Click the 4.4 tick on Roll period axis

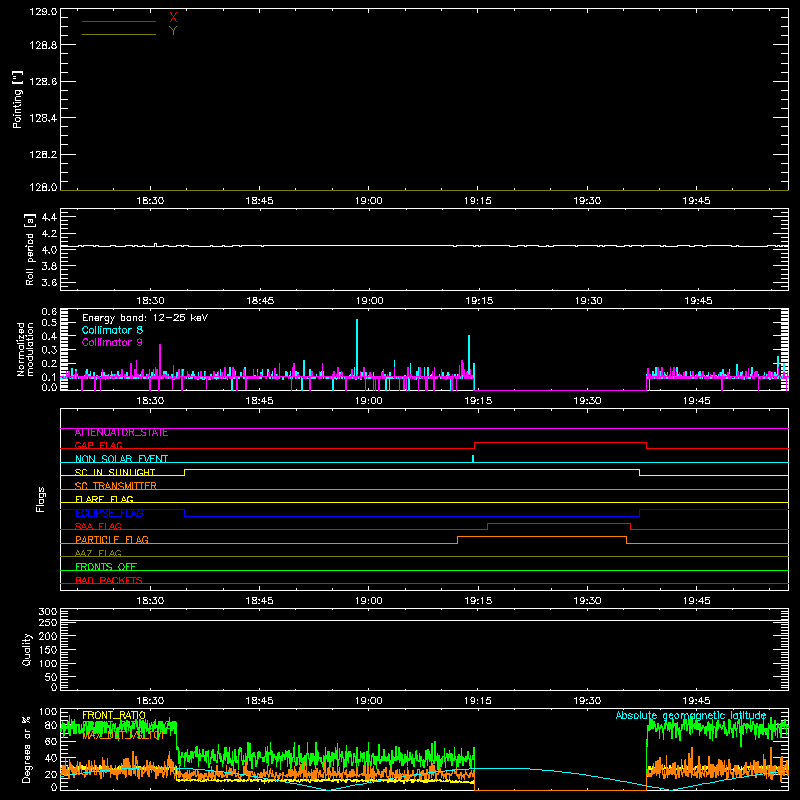click(x=49, y=217)
